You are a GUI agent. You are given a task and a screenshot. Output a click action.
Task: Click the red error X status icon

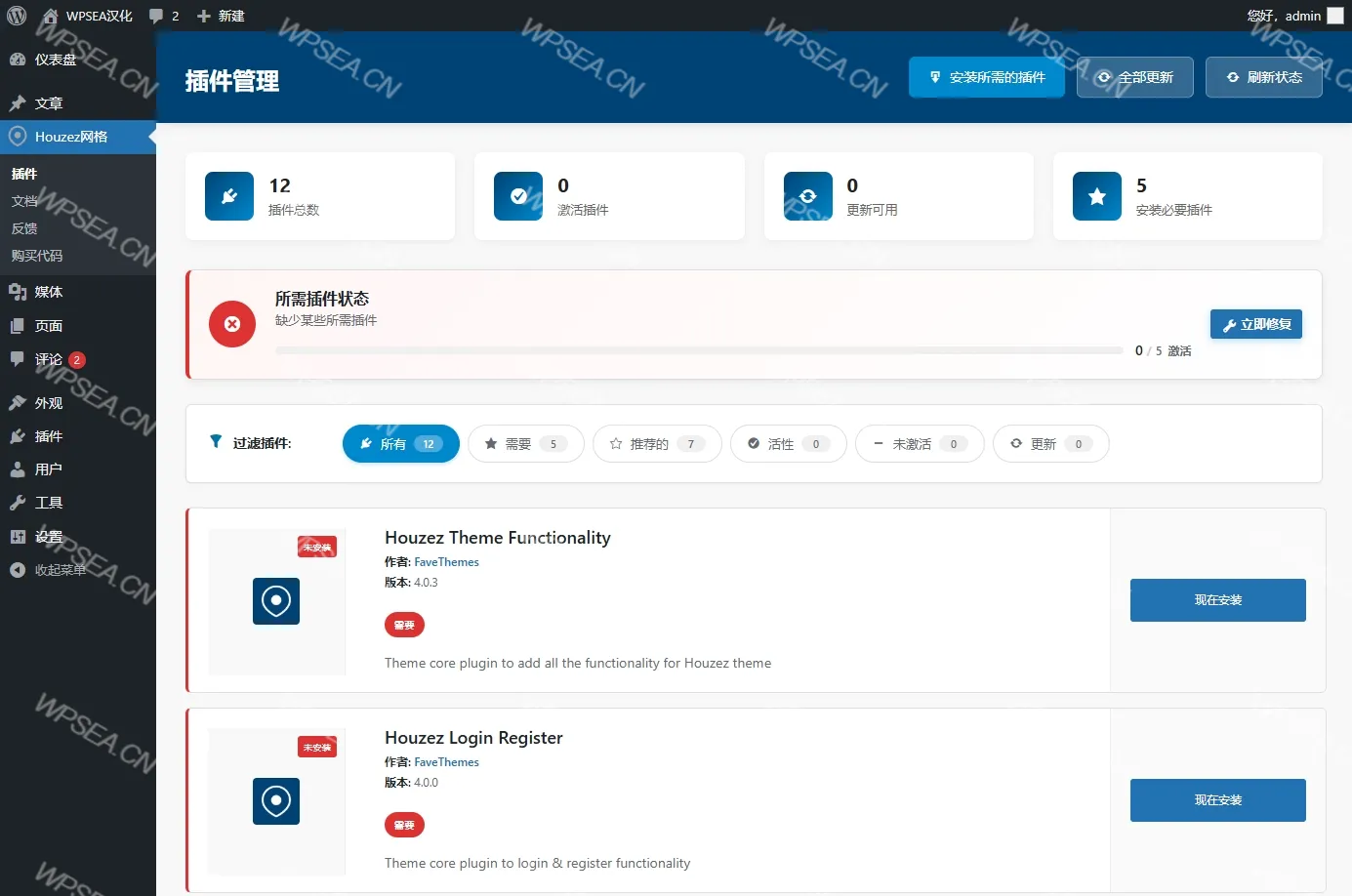[232, 324]
